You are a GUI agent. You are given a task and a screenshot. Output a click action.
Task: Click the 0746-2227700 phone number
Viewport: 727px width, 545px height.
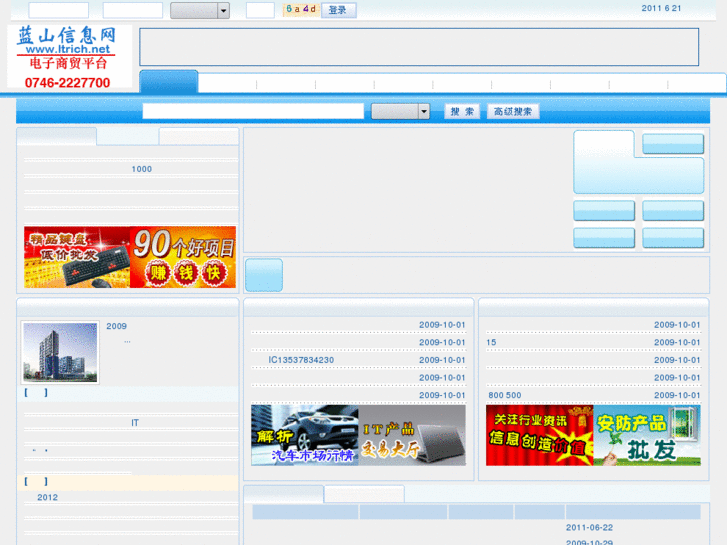pyautogui.click(x=68, y=83)
